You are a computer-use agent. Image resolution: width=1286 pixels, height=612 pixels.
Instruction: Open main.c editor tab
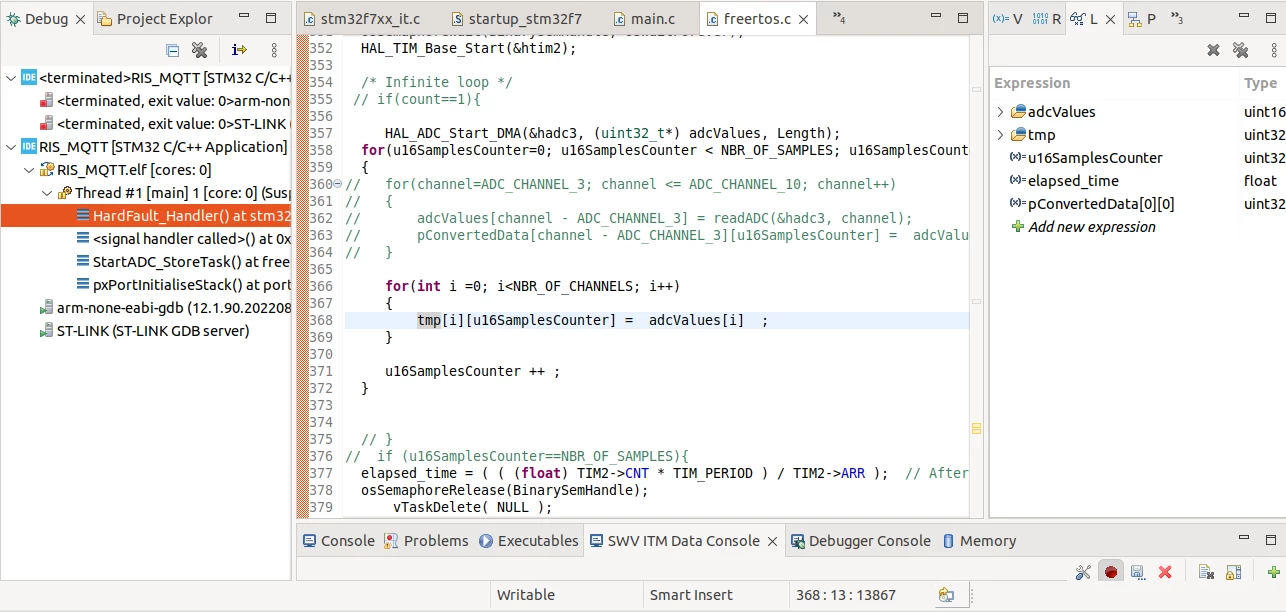644,19
